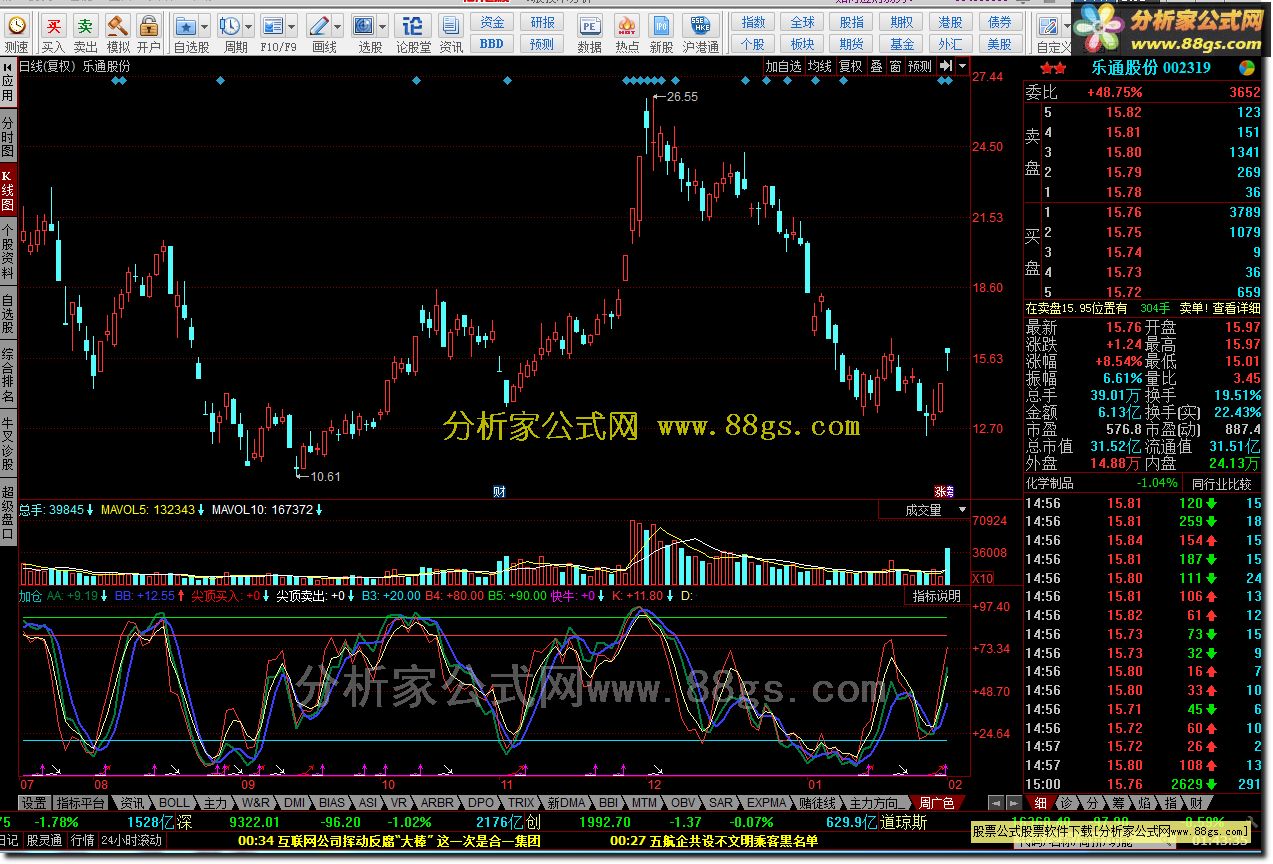Viewport: 1273px width, 864px height.
Task: Click 加自选 add to watchlist
Action: [x=784, y=66]
